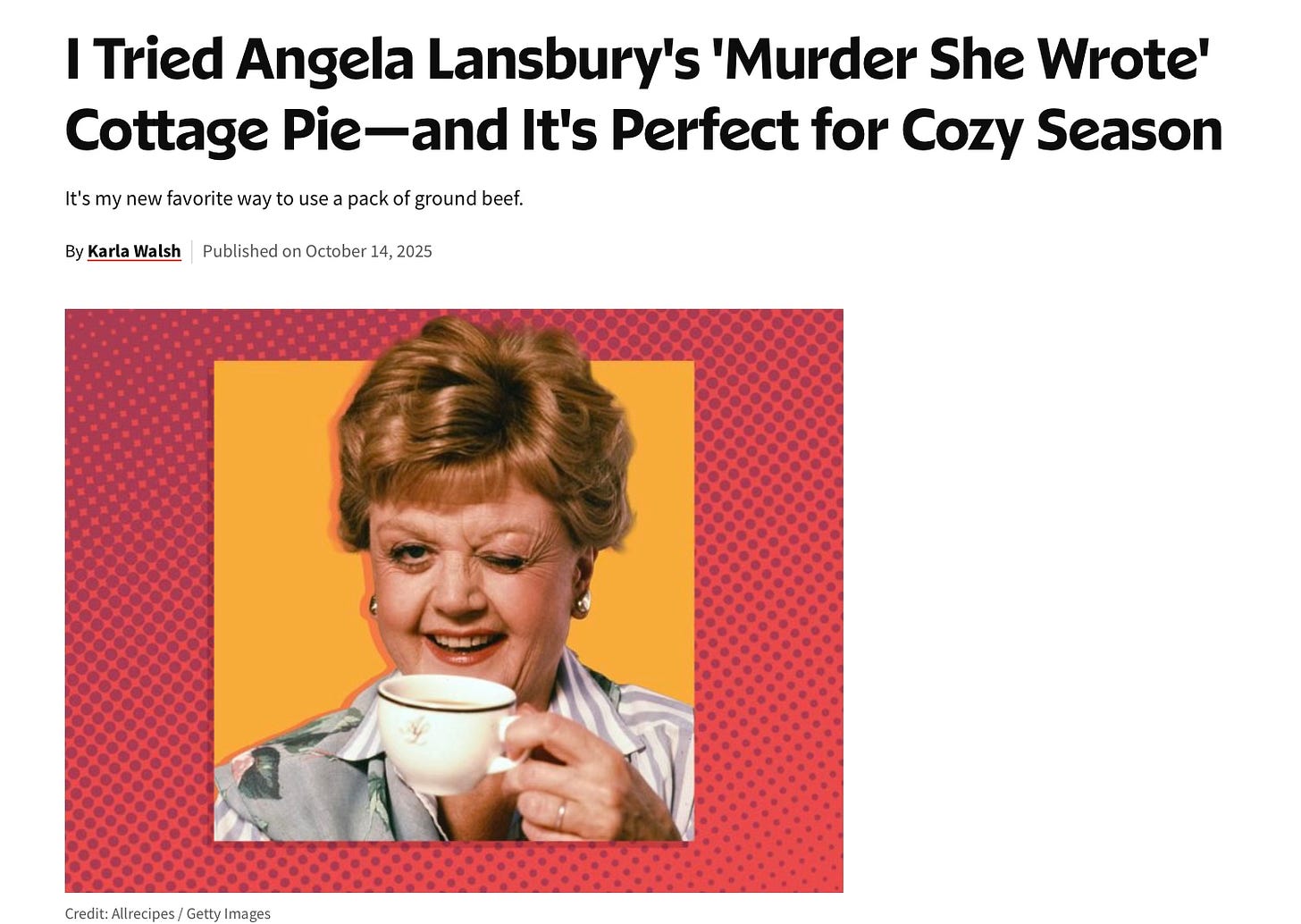Click the 'Published on October 14, 2025' date

point(317,251)
